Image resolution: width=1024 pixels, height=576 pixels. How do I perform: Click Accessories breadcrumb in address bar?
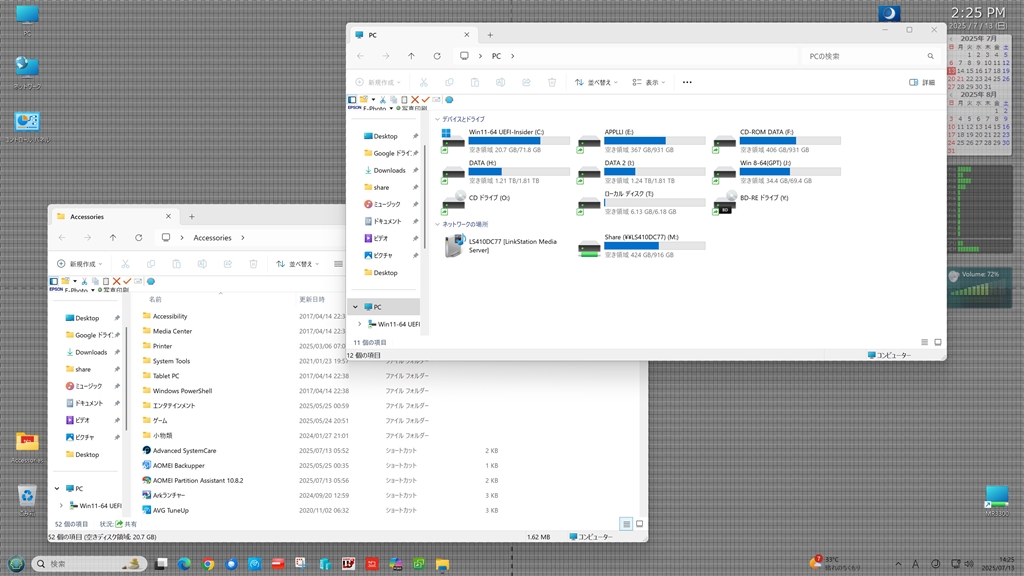click(x=212, y=238)
